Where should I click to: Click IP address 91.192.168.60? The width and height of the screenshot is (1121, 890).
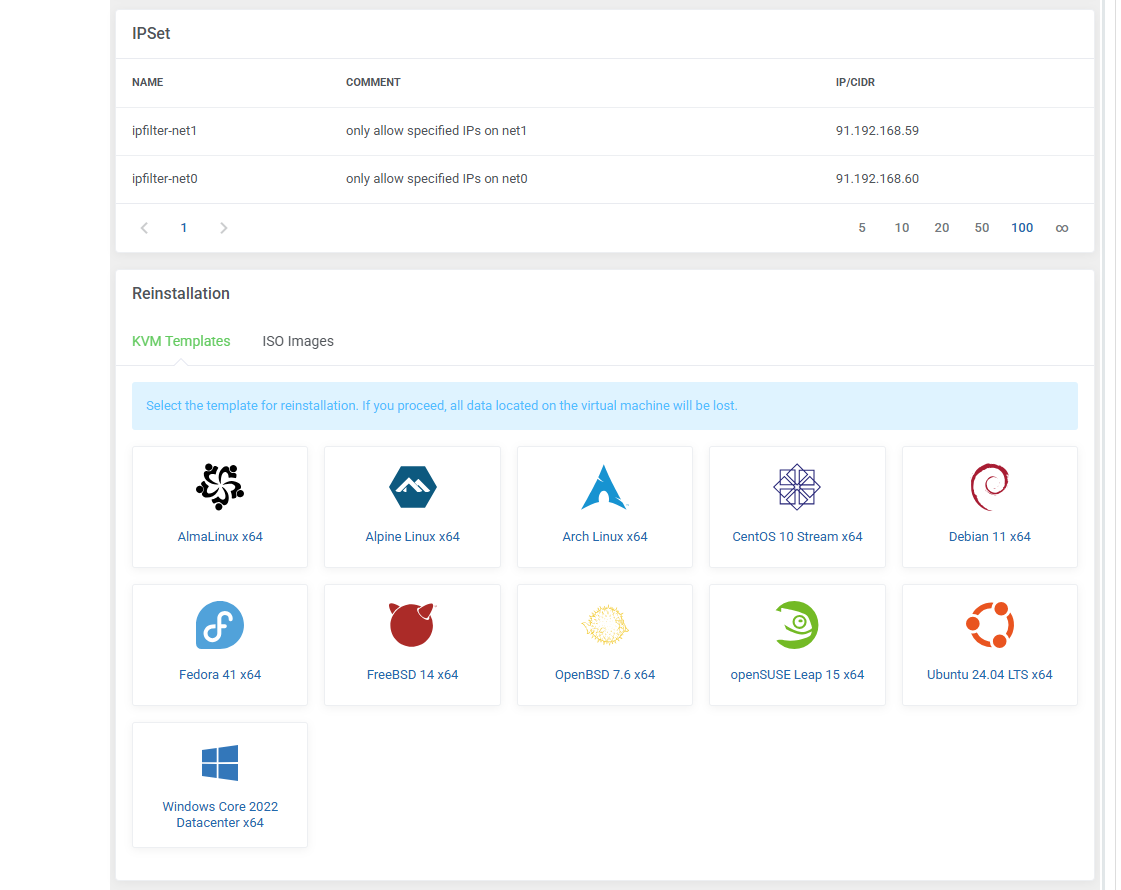pos(877,179)
